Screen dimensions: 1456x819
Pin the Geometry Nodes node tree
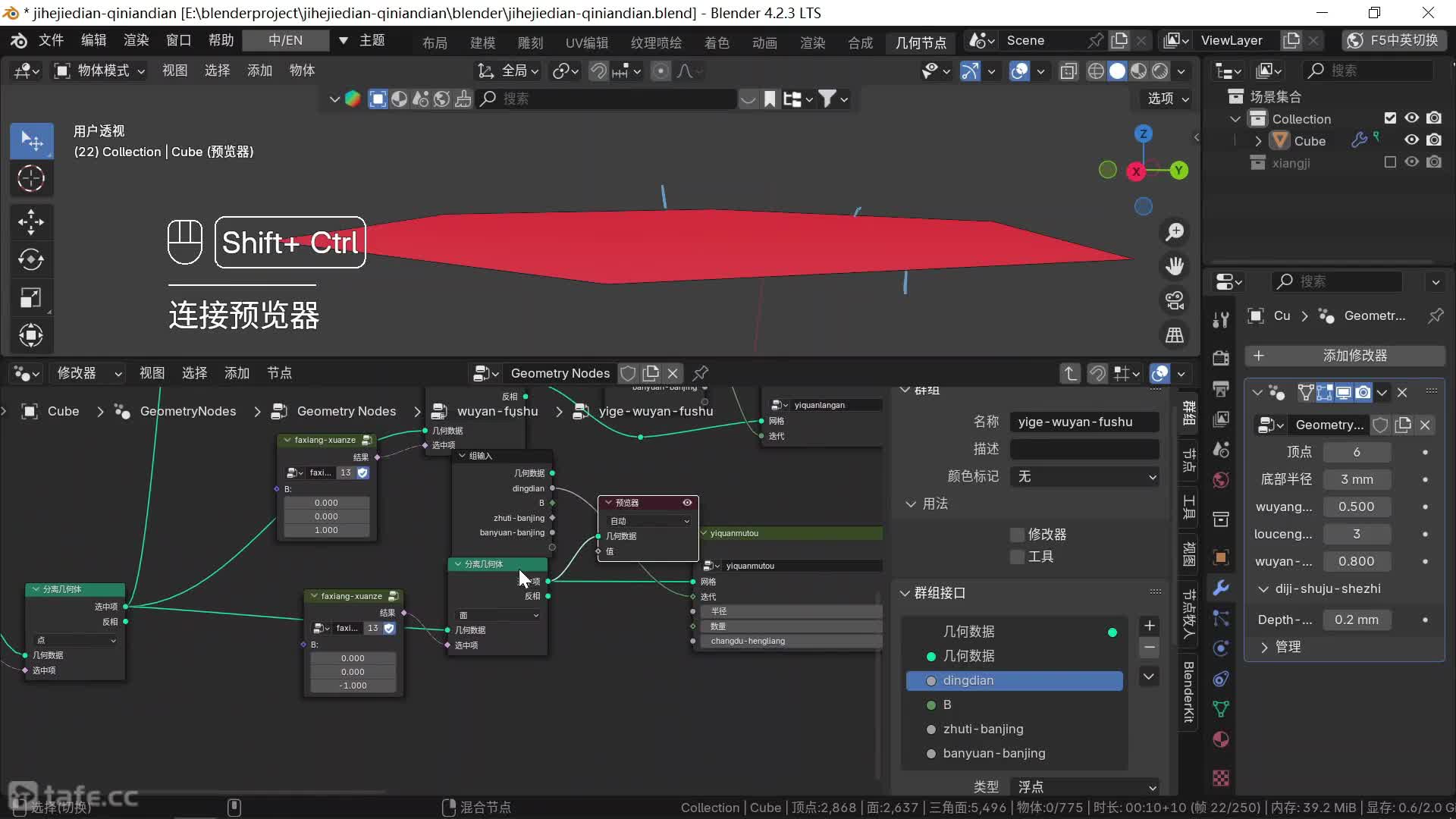[x=701, y=373]
